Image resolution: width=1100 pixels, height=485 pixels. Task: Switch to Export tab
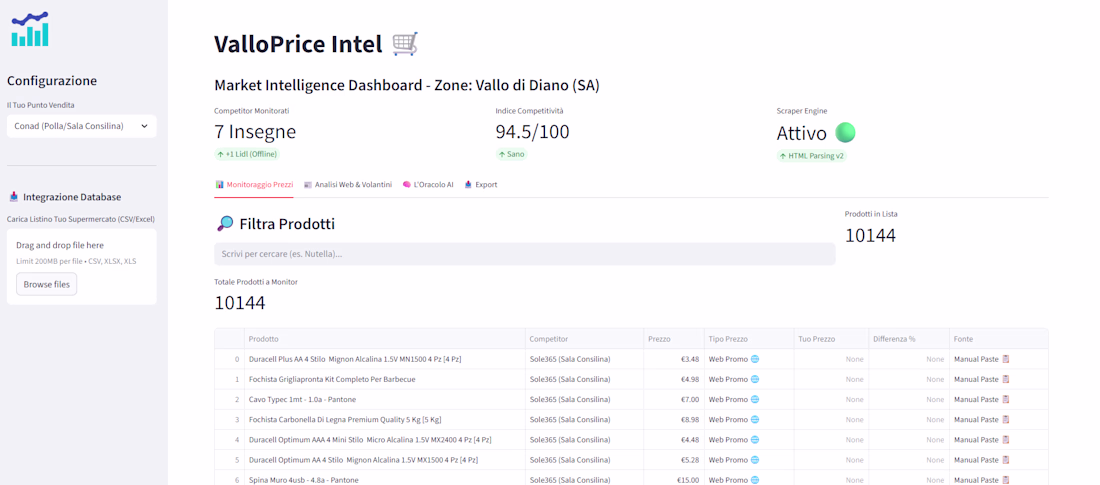tap(481, 185)
